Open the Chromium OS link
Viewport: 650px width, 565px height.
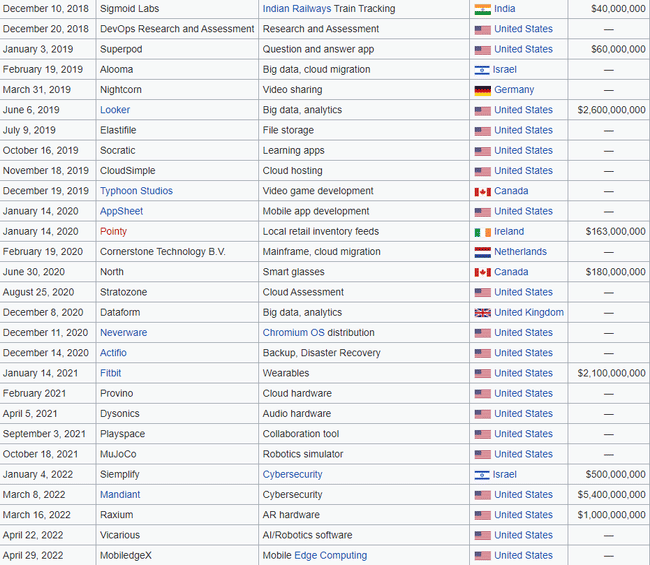click(293, 333)
